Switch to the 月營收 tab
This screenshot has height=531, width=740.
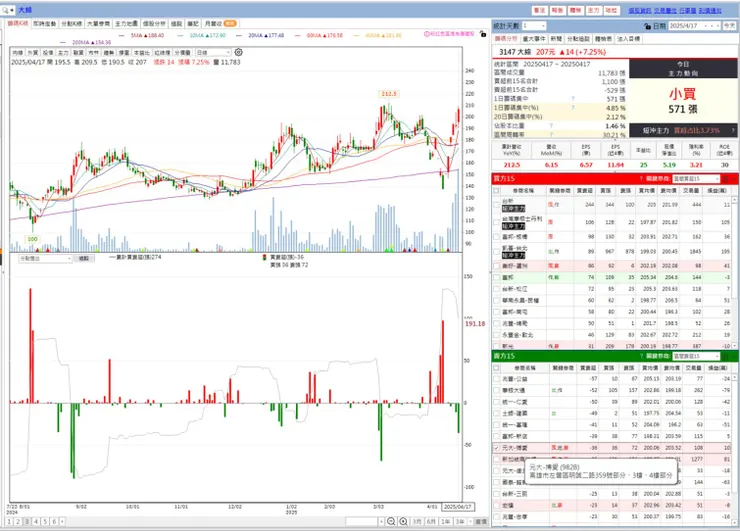[x=220, y=24]
